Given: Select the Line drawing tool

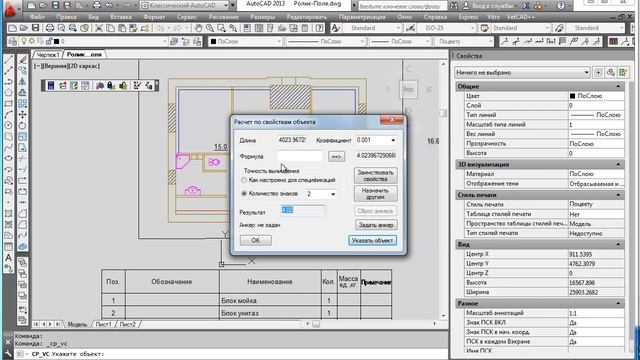Looking at the screenshot, I should pos(8,60).
